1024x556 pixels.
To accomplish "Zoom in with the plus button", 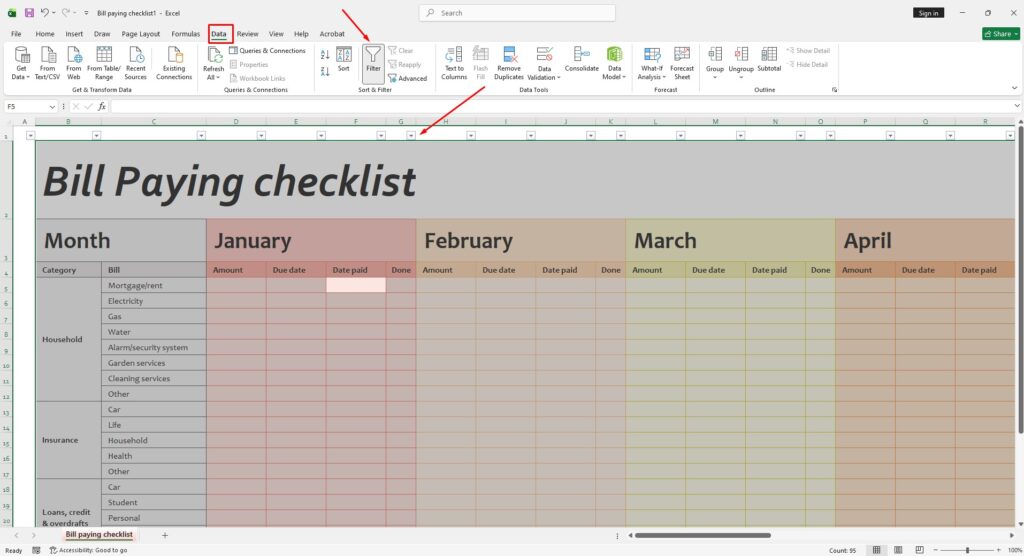I will pos(998,550).
